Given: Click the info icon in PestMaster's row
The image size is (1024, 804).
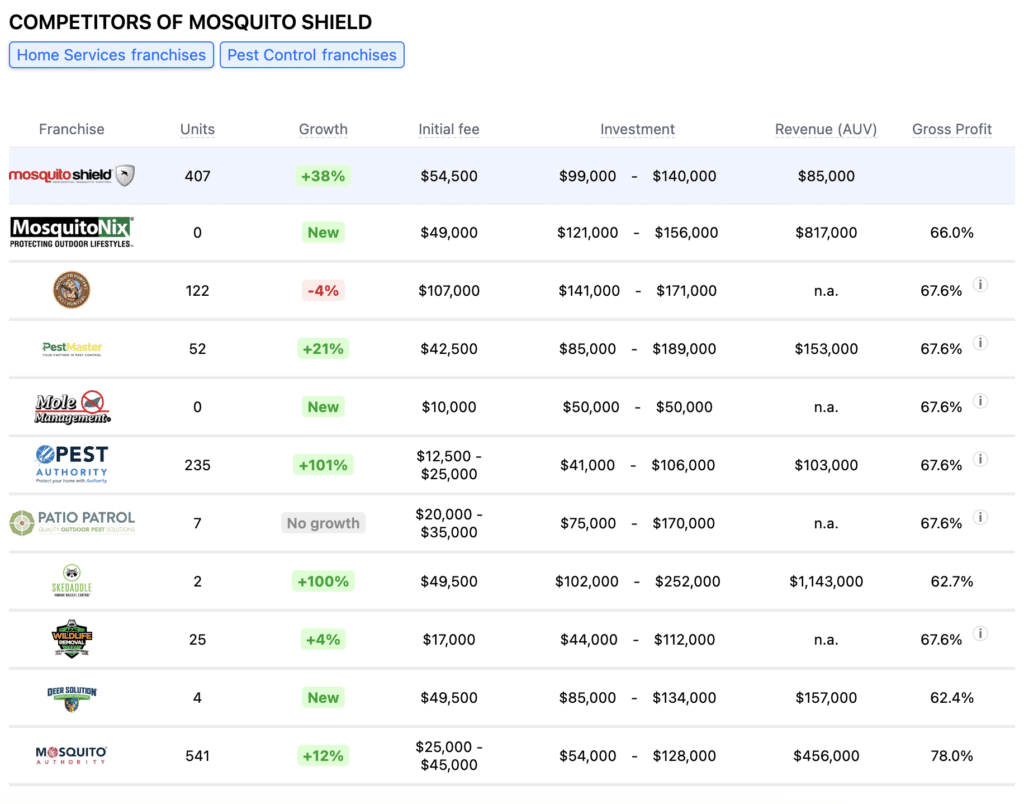Looking at the screenshot, I should tap(980, 343).
